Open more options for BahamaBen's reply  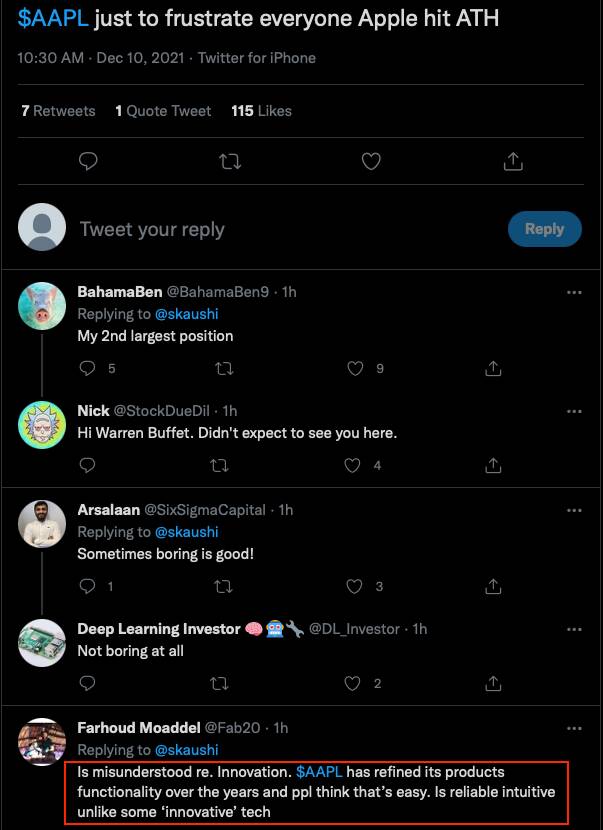click(x=574, y=293)
